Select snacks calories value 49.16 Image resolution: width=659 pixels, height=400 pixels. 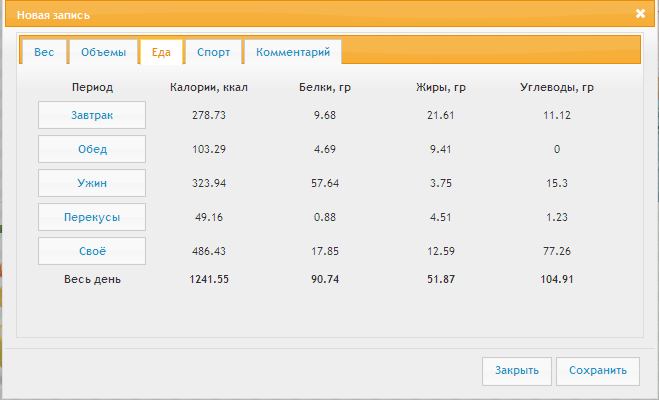pyautogui.click(x=209, y=217)
